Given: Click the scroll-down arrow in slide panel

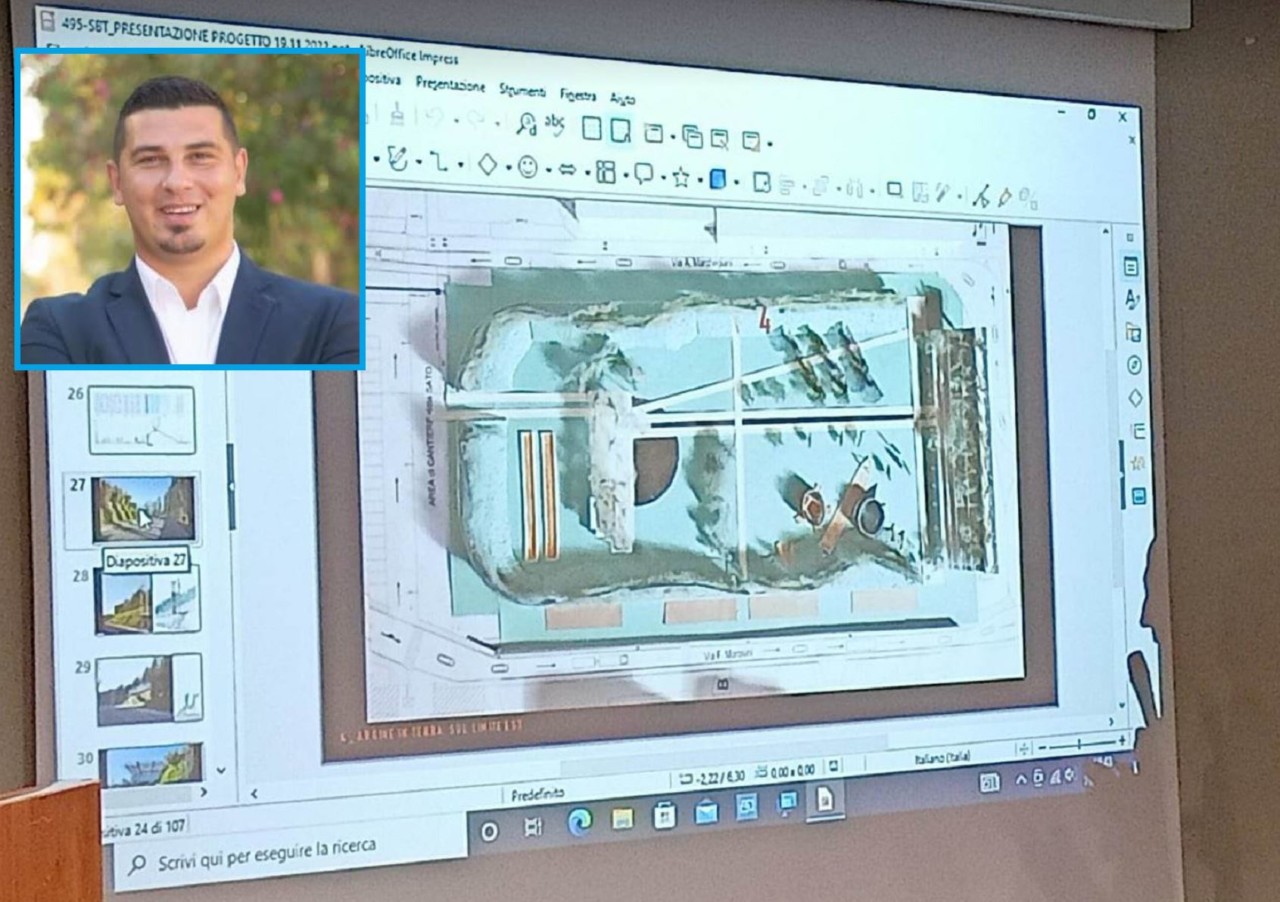Looking at the screenshot, I should 220,770.
